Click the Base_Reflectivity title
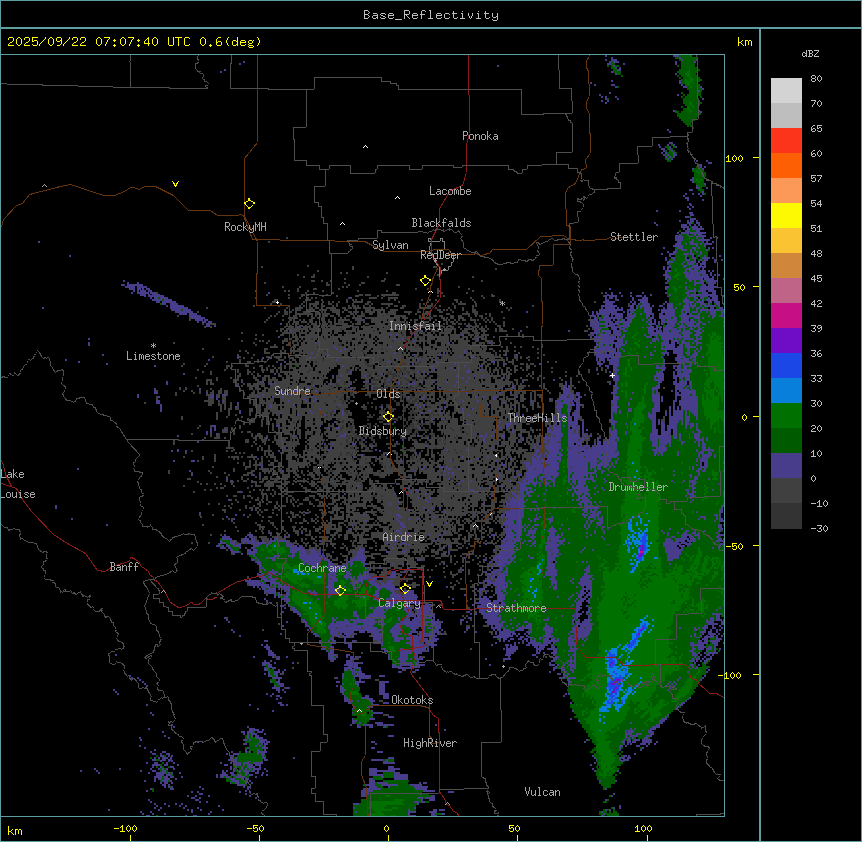 pos(430,15)
